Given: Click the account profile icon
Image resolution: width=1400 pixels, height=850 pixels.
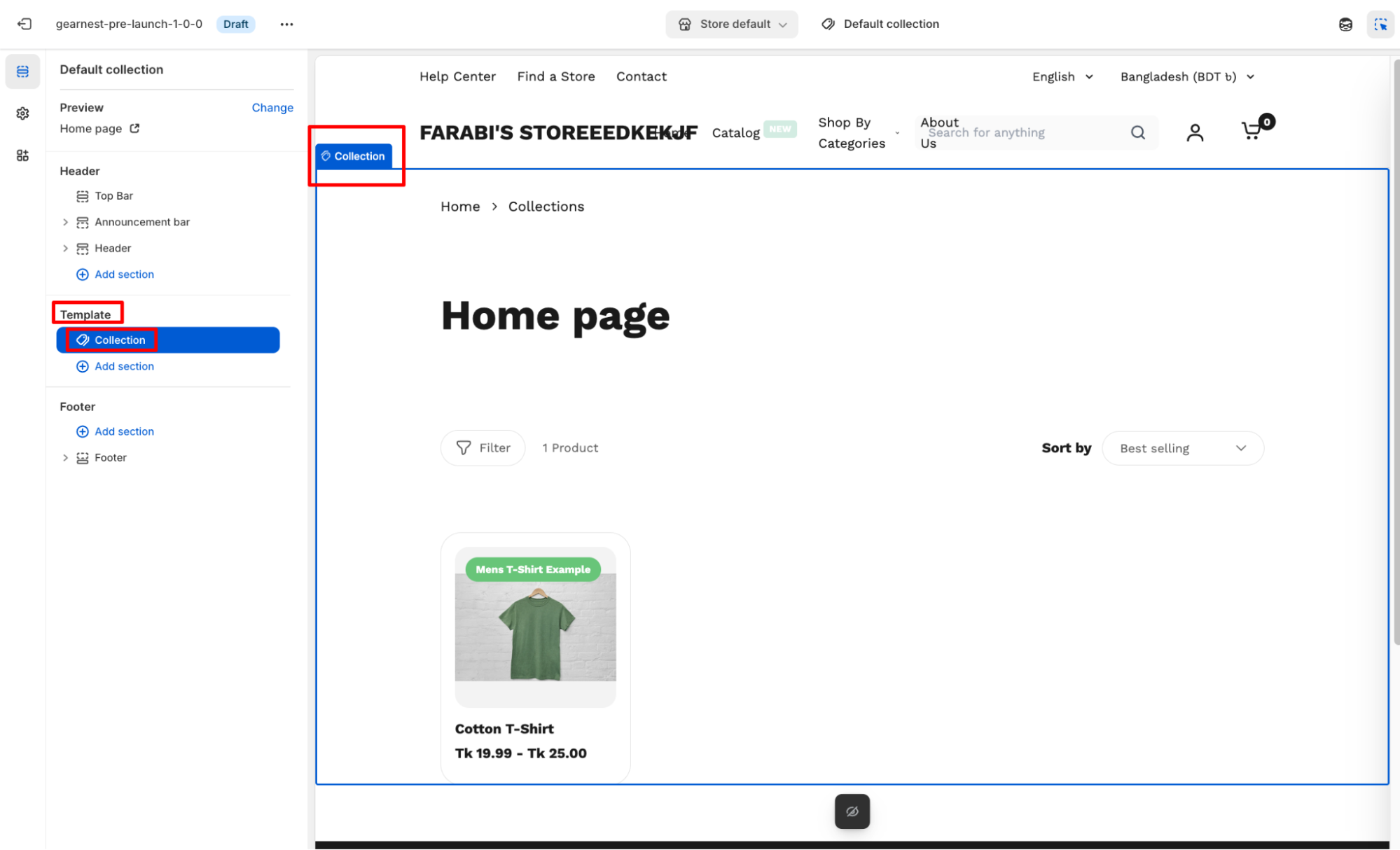Looking at the screenshot, I should pos(1195,132).
